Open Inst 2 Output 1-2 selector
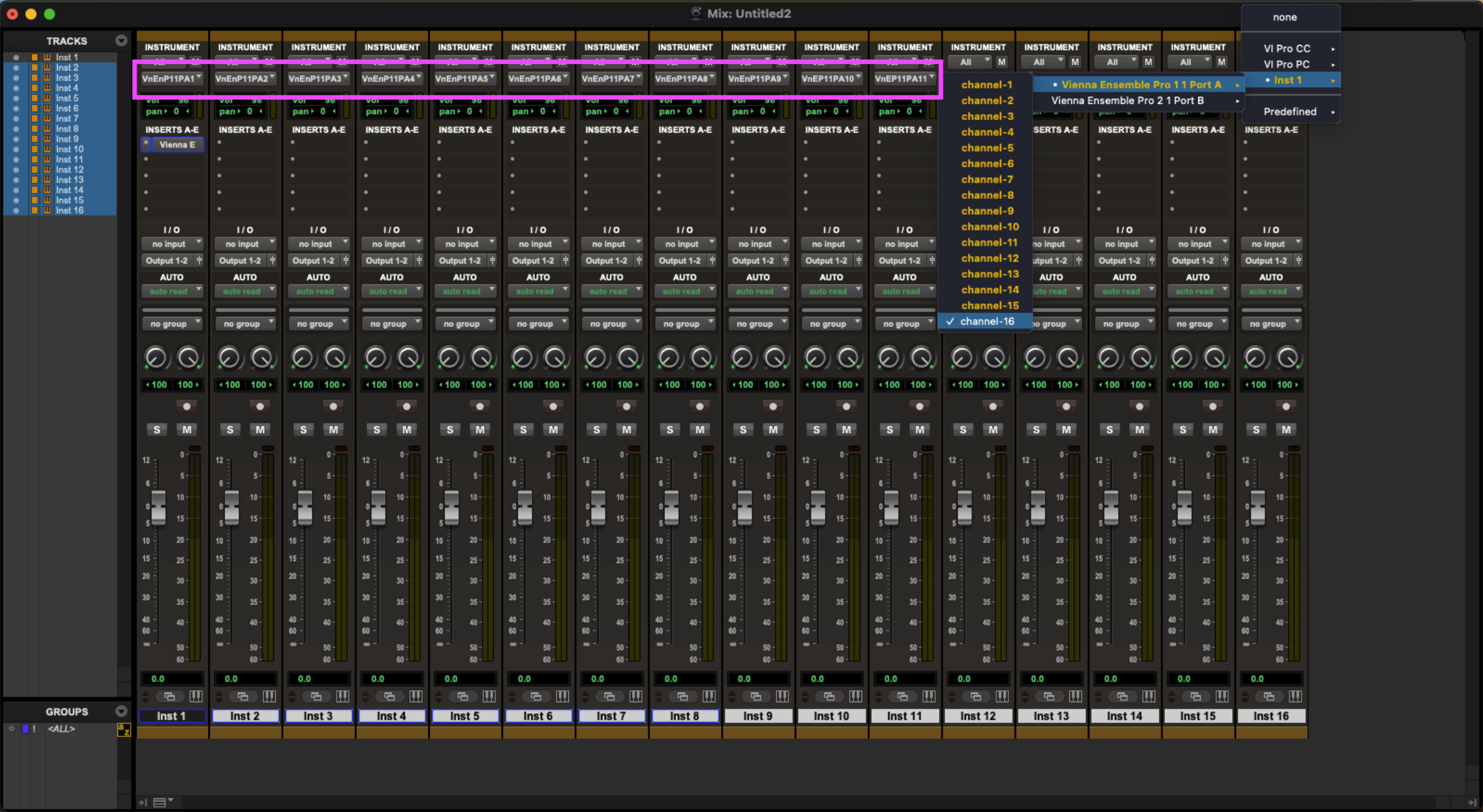Image resolution: width=1483 pixels, height=812 pixels. [240, 260]
